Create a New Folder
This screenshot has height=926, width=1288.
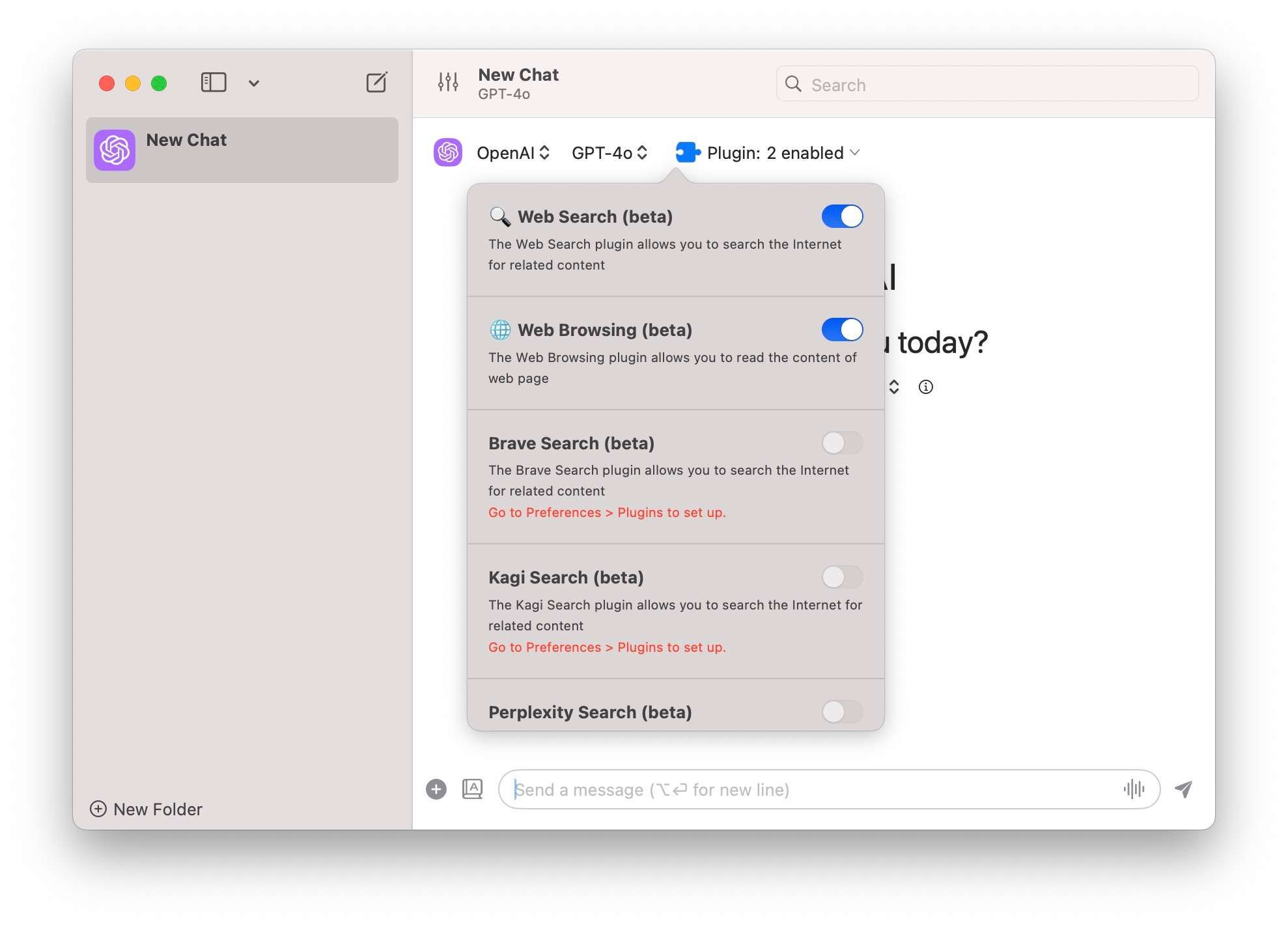pyautogui.click(x=146, y=809)
